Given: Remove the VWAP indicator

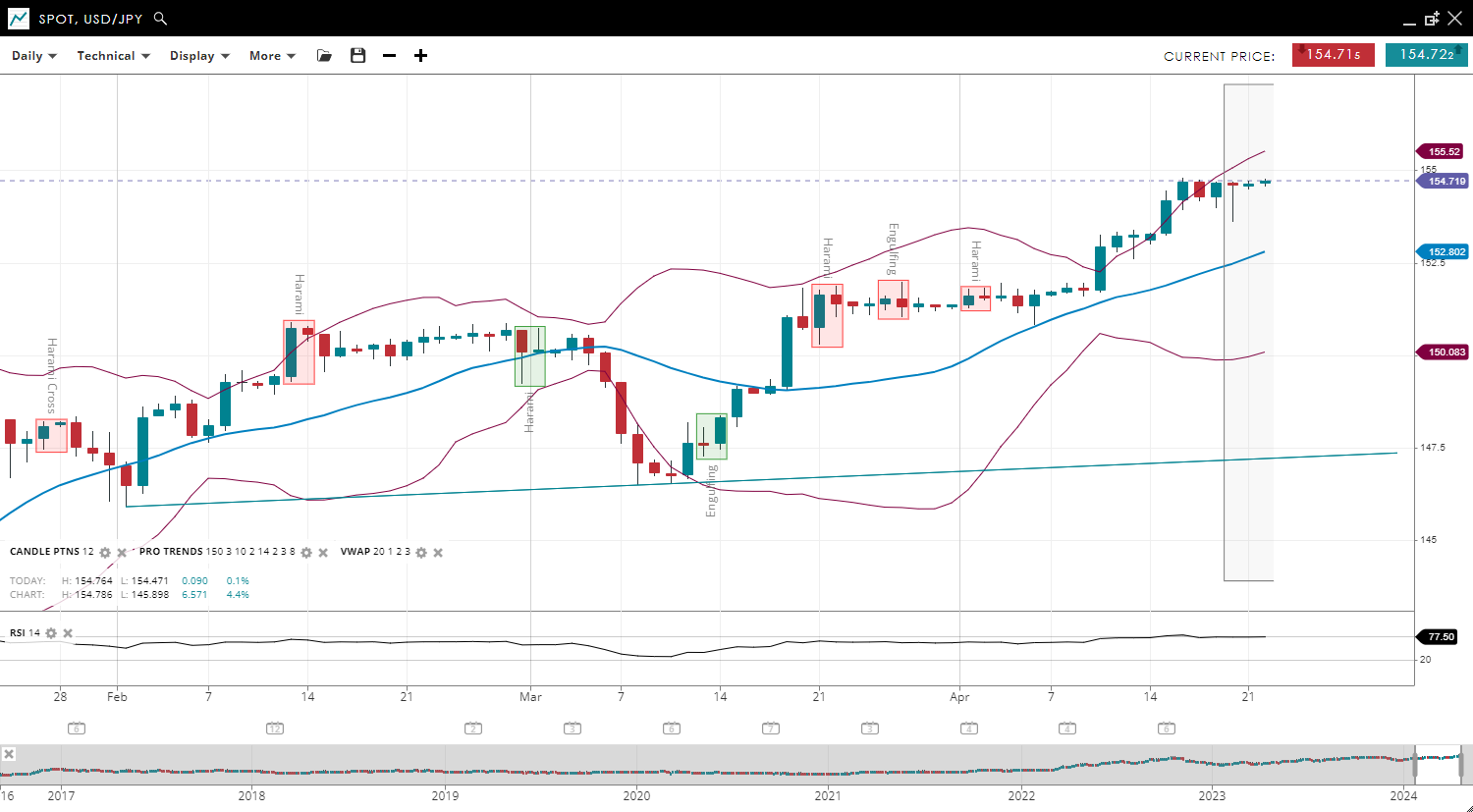Looking at the screenshot, I should click(x=438, y=553).
